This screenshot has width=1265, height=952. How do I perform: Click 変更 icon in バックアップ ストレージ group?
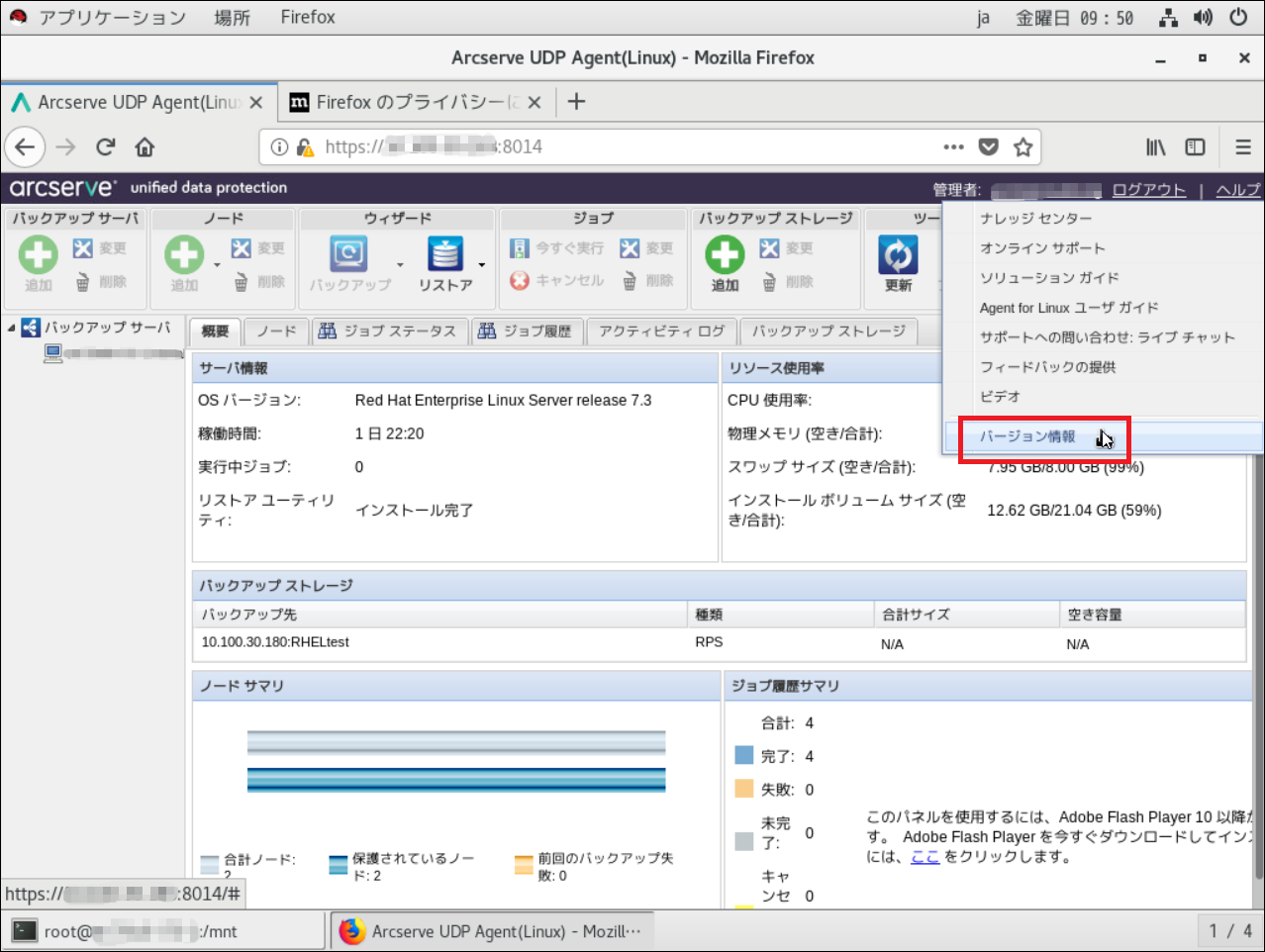[x=770, y=248]
